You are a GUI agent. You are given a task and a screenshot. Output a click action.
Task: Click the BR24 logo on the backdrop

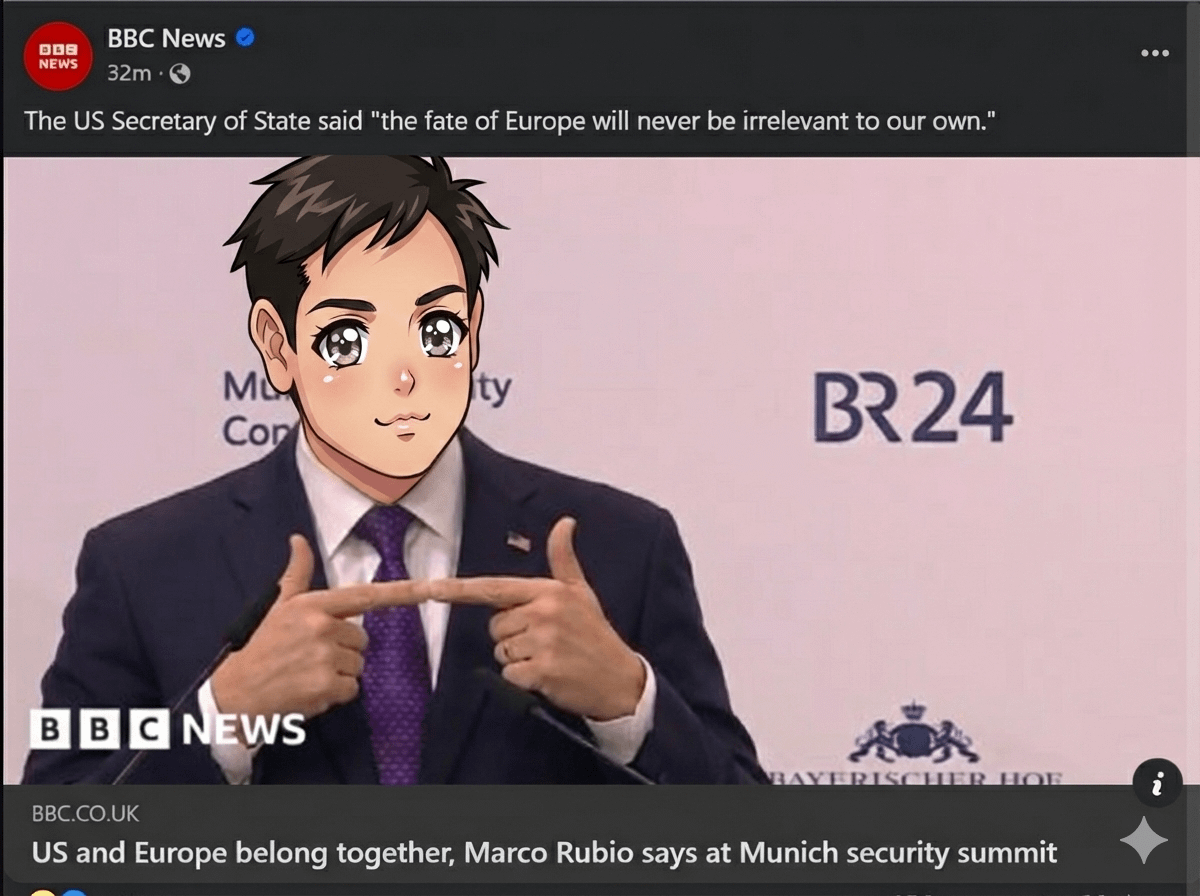click(912, 407)
